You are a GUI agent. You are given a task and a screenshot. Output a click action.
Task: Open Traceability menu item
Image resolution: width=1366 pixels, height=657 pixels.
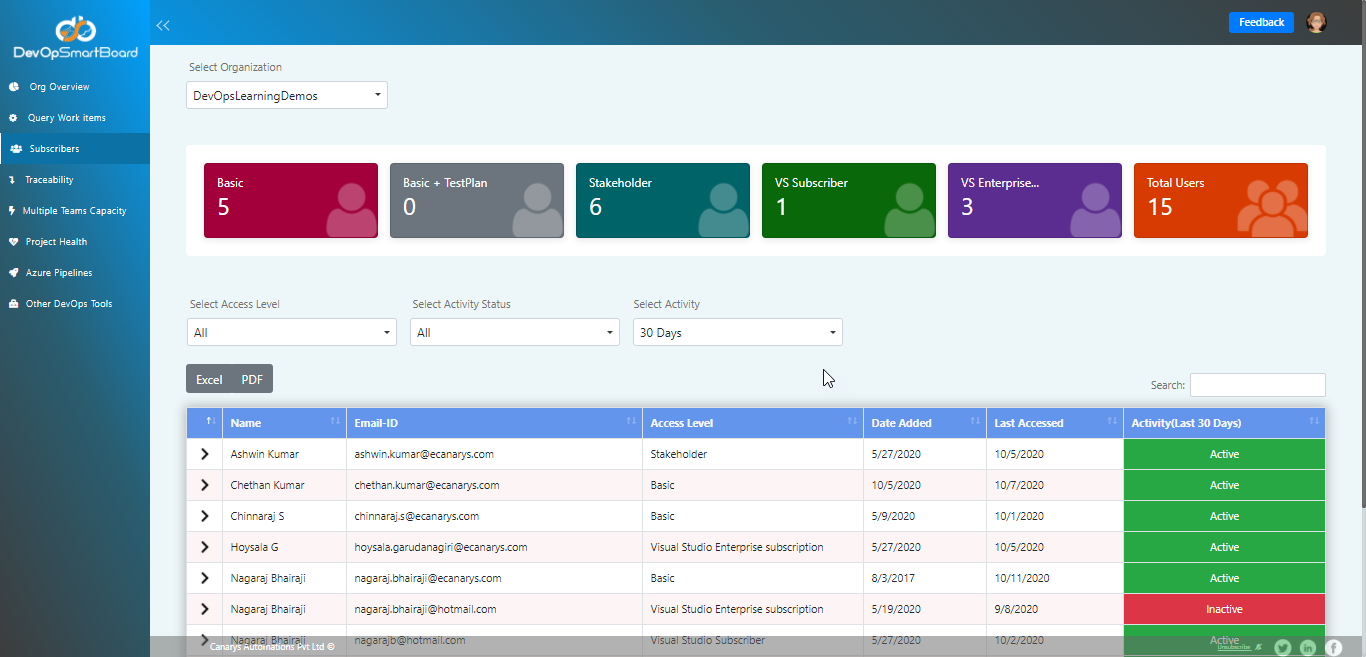(x=75, y=180)
